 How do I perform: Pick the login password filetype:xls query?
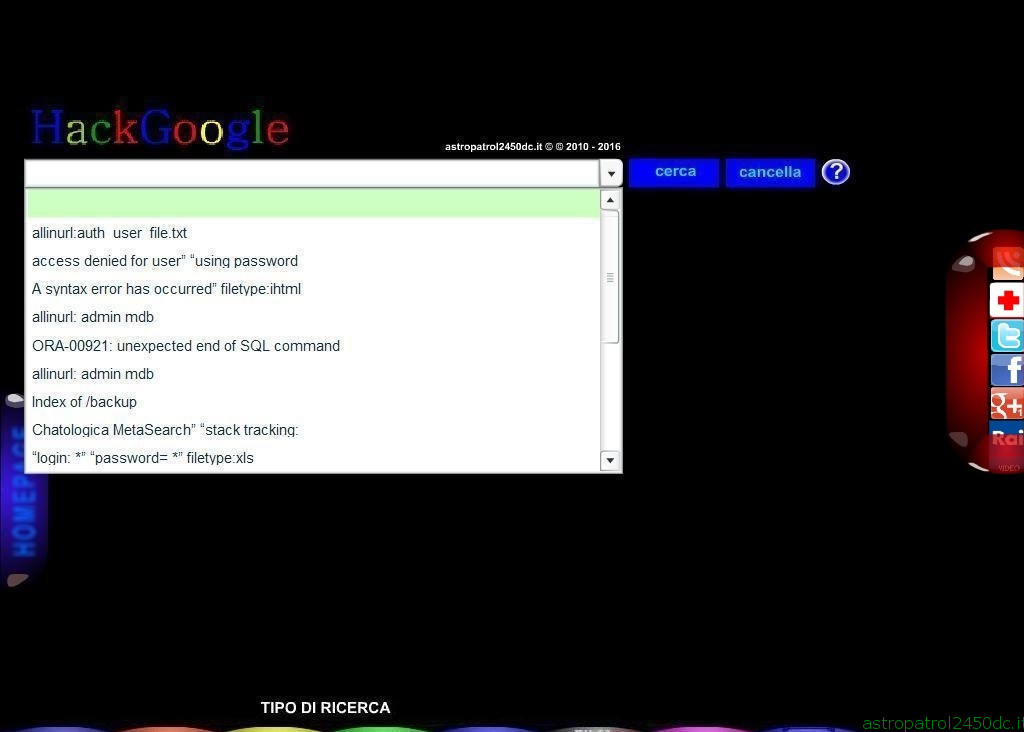click(x=312, y=458)
